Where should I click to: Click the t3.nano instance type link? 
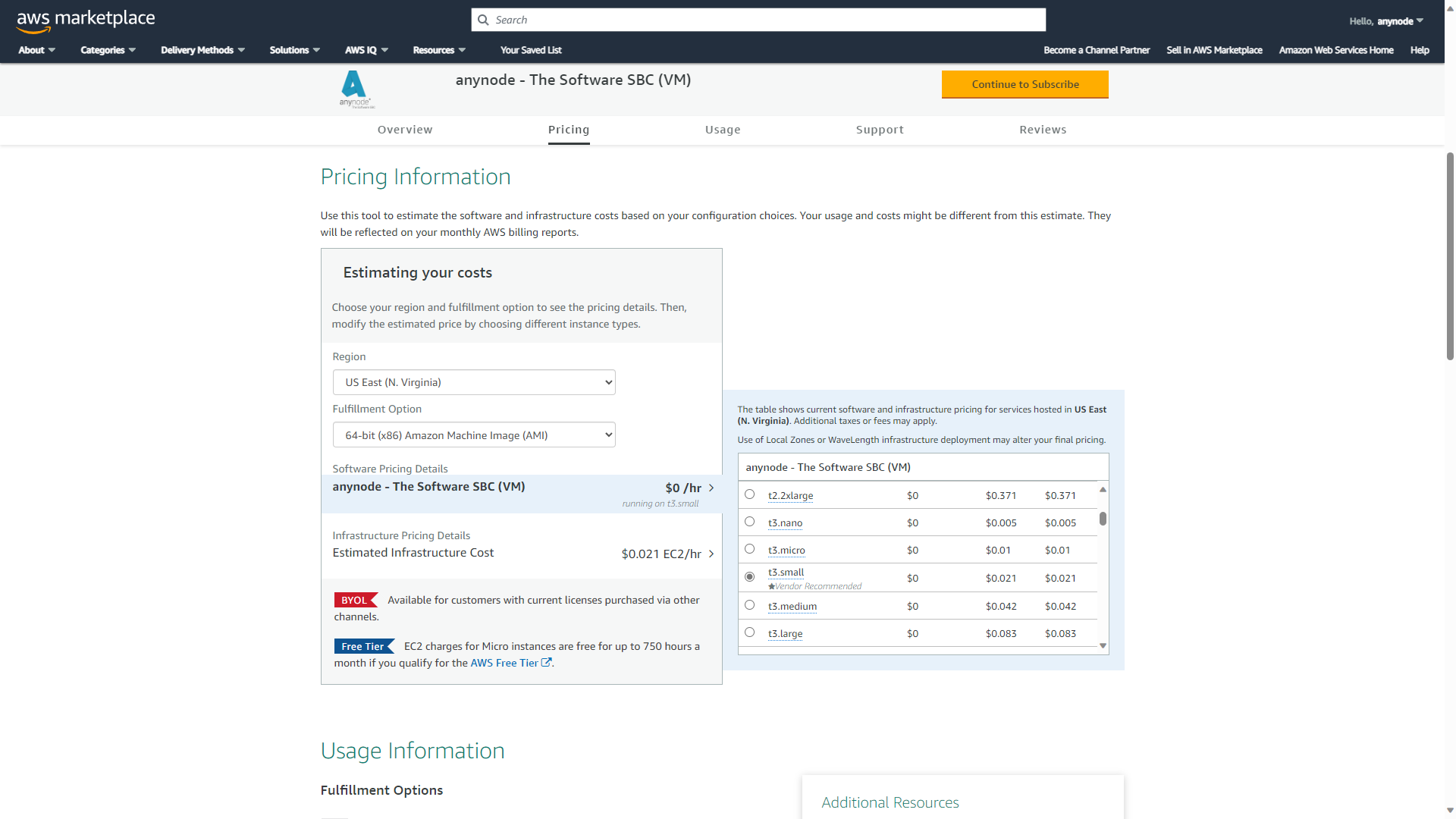click(x=785, y=522)
